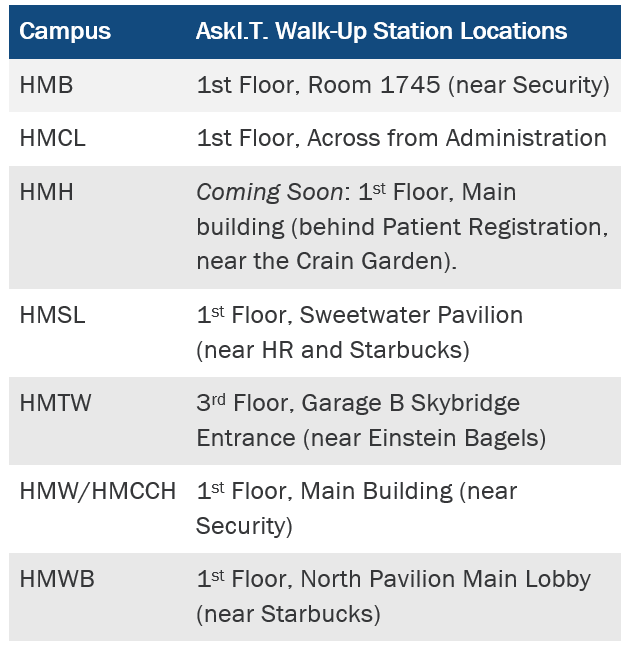Select the HMH campus cell
631x647 pixels.
coord(47,191)
